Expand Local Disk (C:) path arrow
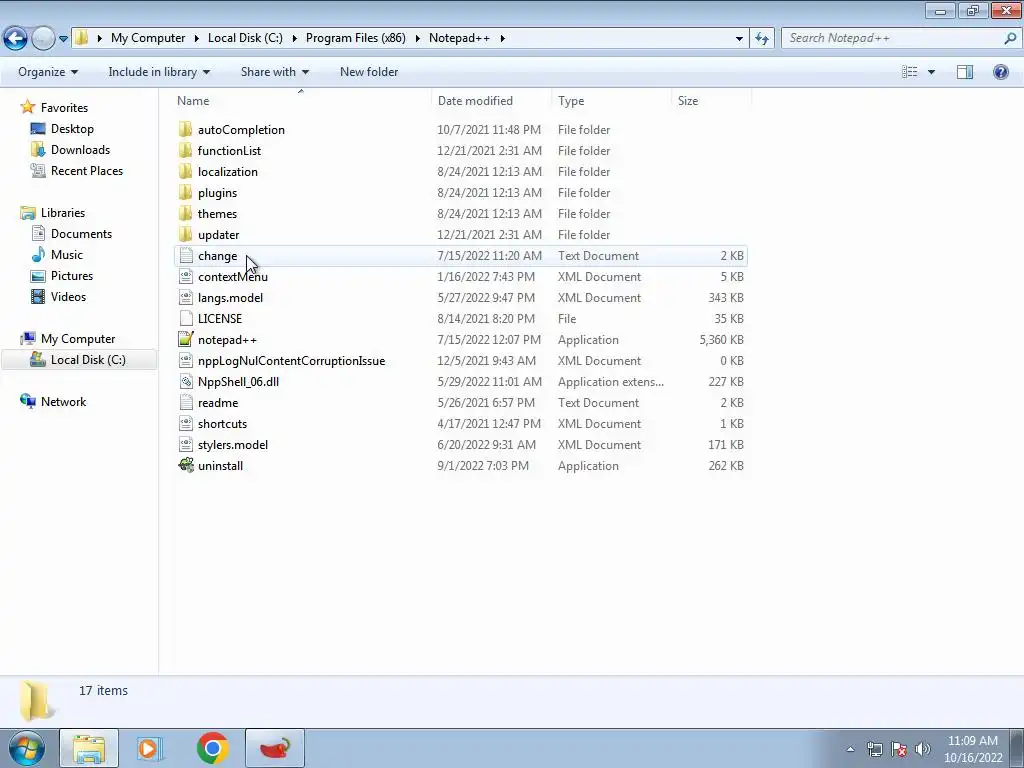1024x768 pixels. coord(295,39)
